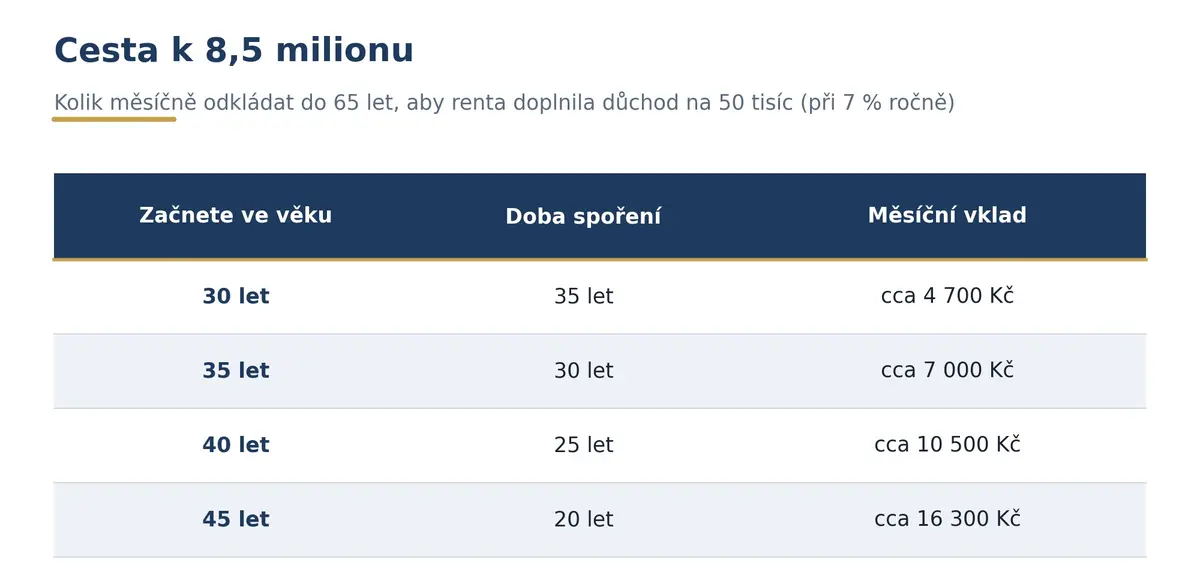1200x581 pixels.
Task: Click the '25 let' saving duration cell
Action: click(583, 445)
